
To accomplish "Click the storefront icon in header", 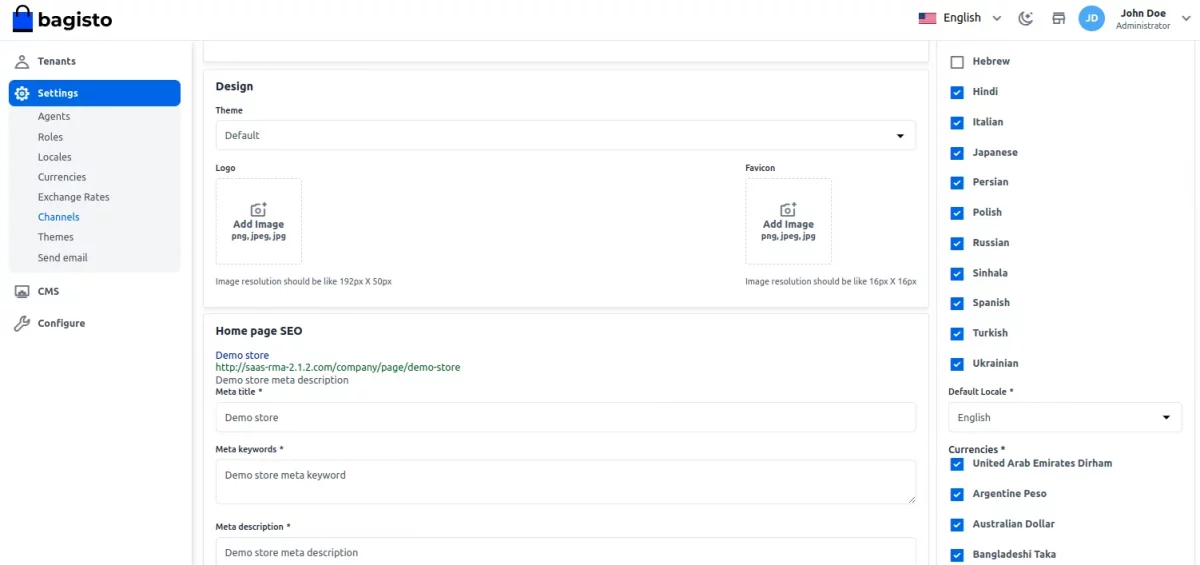I will 1058,18.
